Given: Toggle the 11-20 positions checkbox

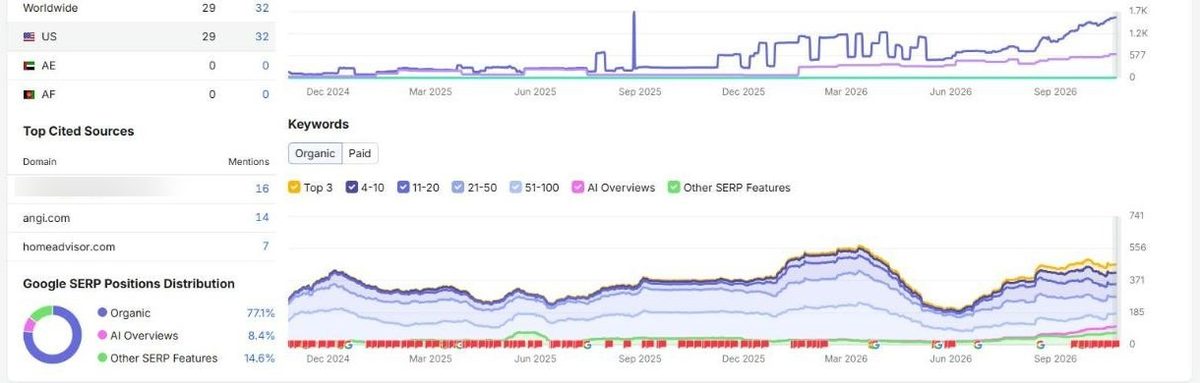Looking at the screenshot, I should pyautogui.click(x=403, y=187).
